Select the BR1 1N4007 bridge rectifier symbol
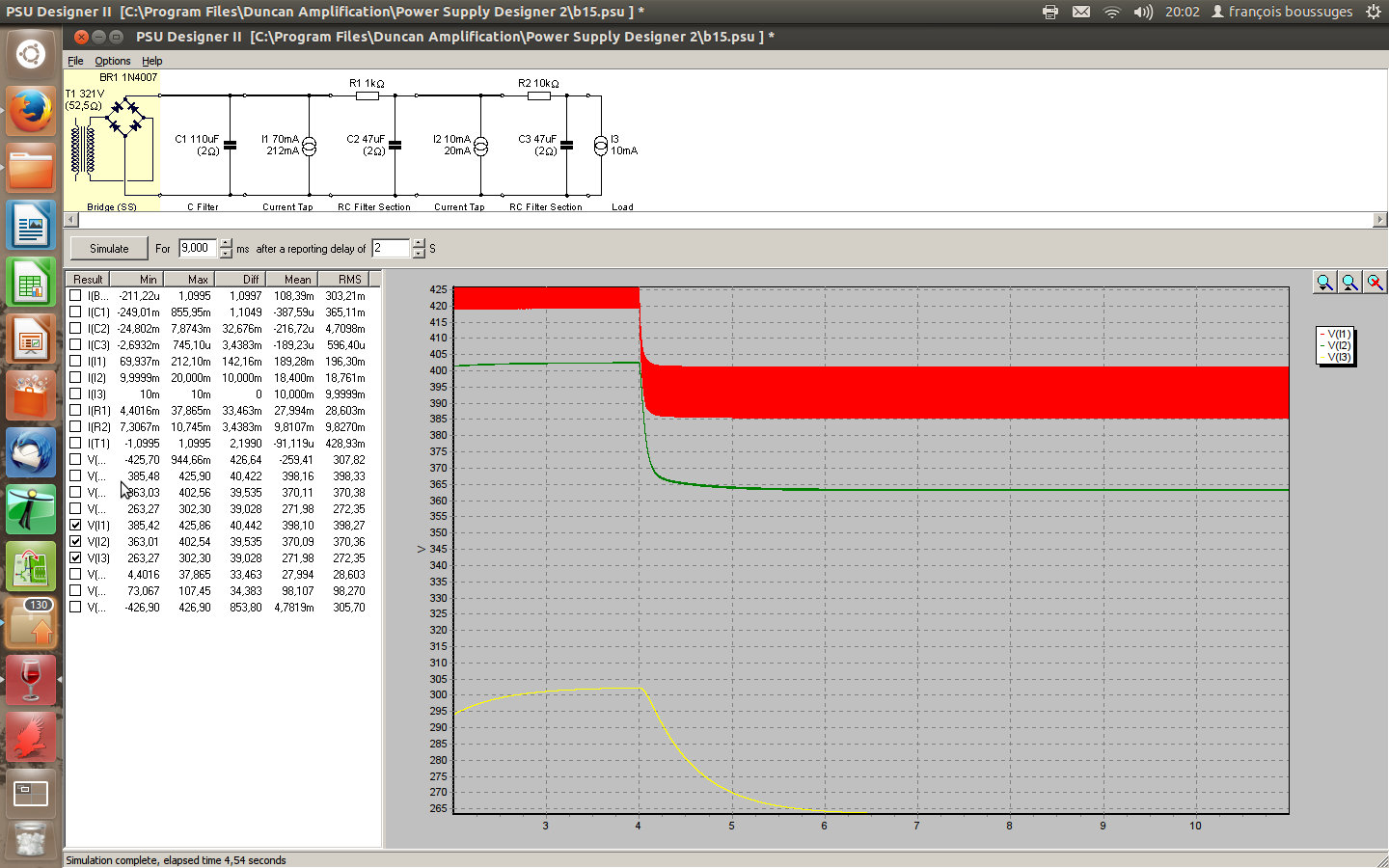The height and width of the screenshot is (868, 1389). pyautogui.click(x=125, y=116)
